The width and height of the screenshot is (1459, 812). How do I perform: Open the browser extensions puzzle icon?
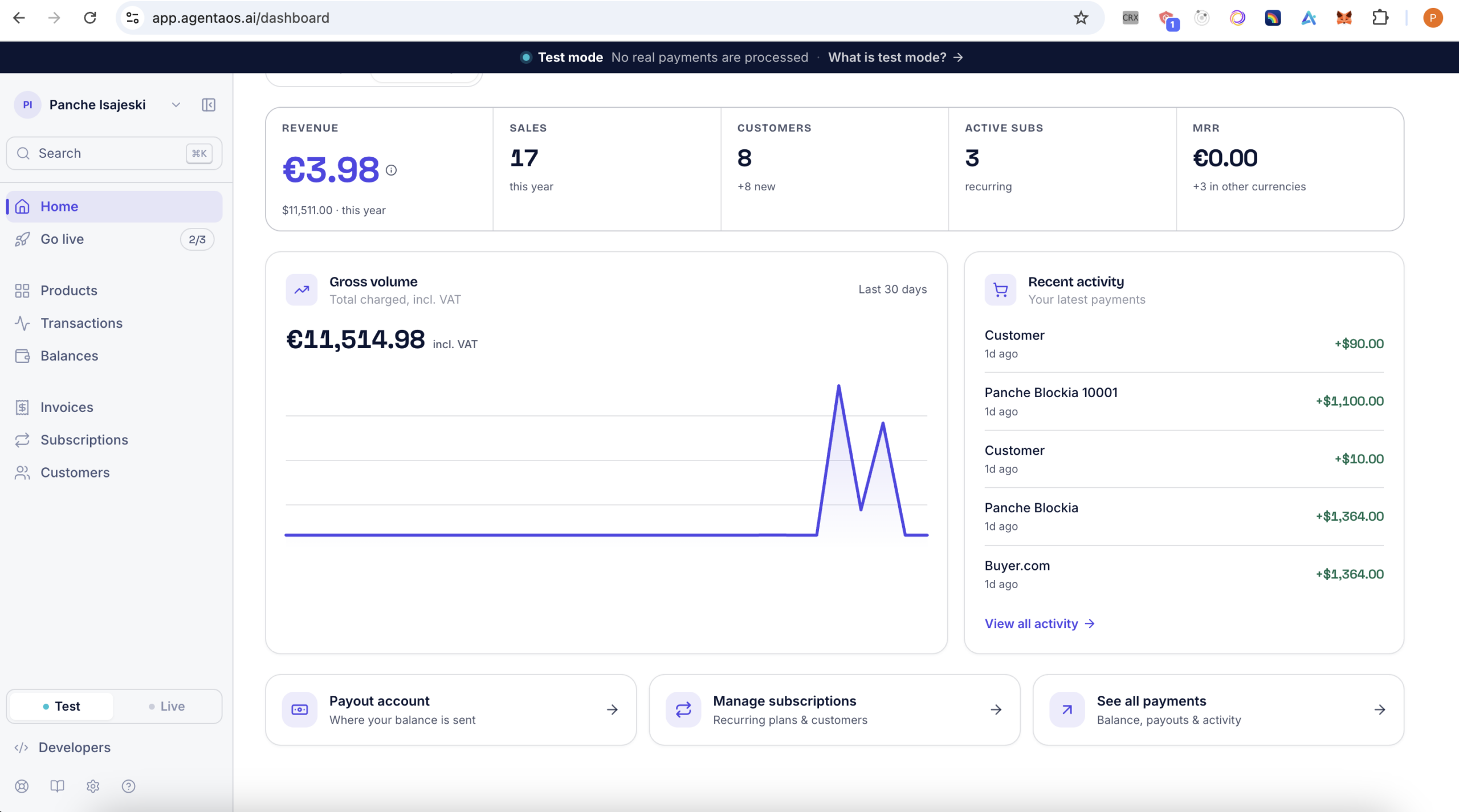(1380, 18)
